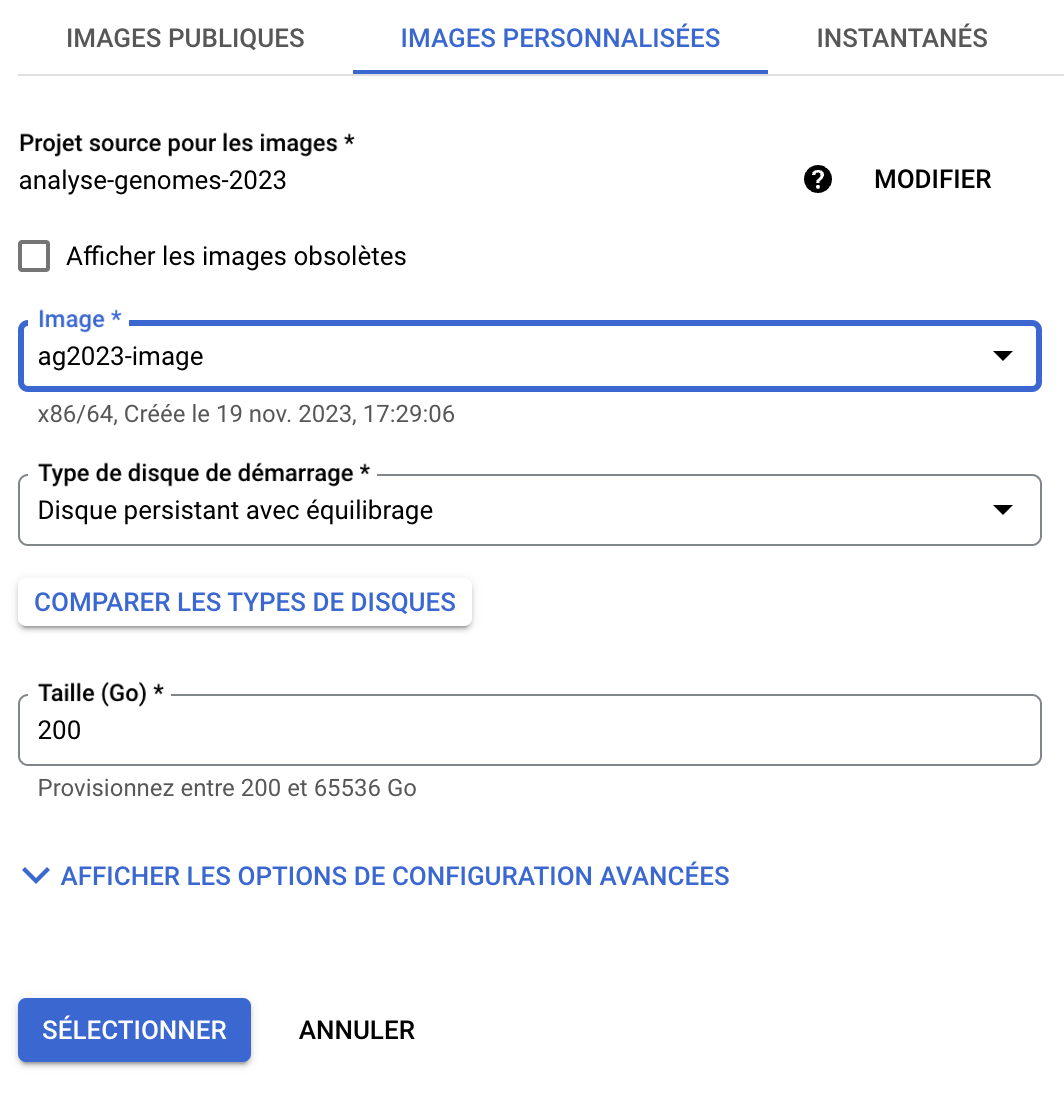Enable the 'Afficher les images obsolètes' checkbox

[x=34, y=256]
